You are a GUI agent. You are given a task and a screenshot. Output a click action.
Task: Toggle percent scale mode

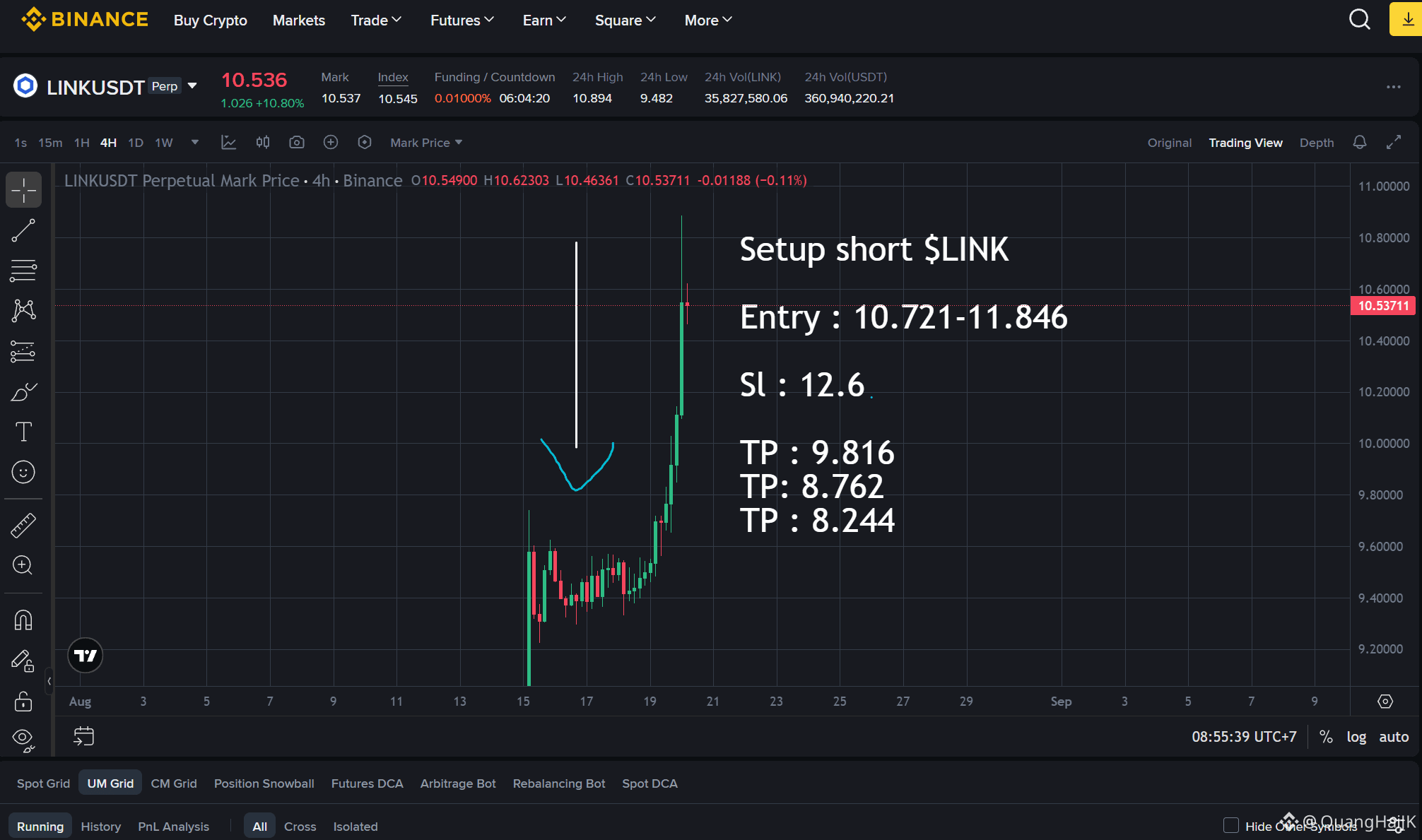[1326, 737]
